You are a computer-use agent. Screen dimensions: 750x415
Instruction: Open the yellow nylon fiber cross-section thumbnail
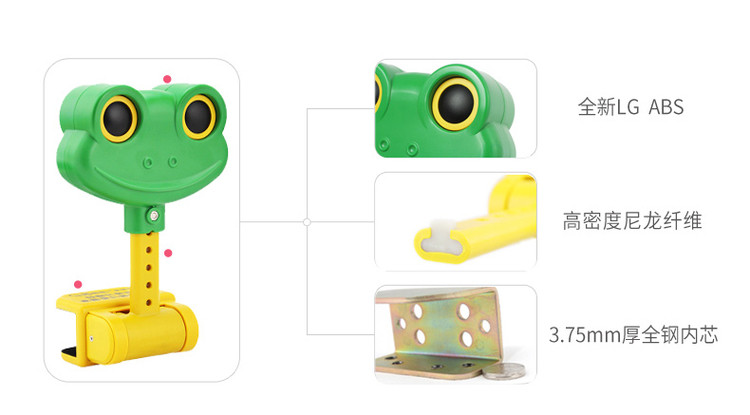click(455, 222)
